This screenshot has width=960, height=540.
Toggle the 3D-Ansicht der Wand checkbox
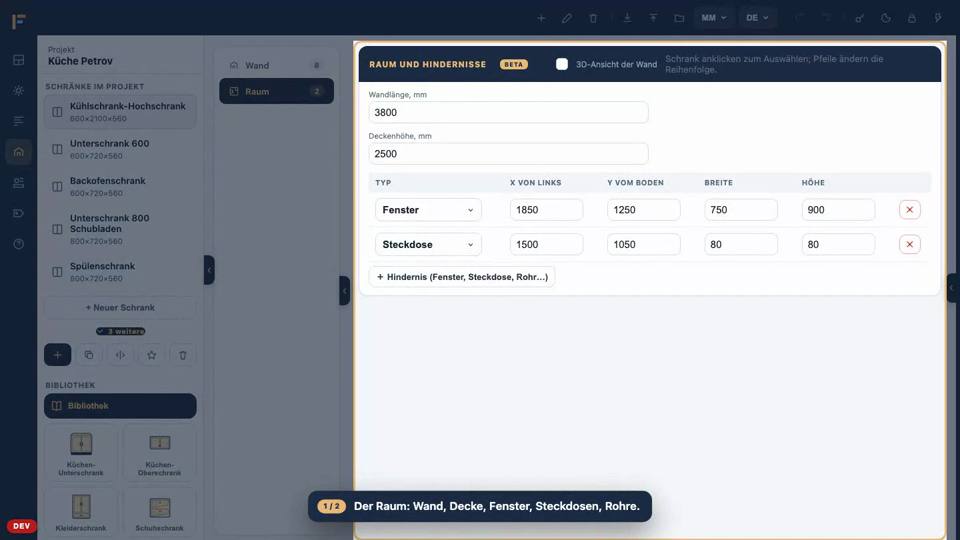coord(561,64)
